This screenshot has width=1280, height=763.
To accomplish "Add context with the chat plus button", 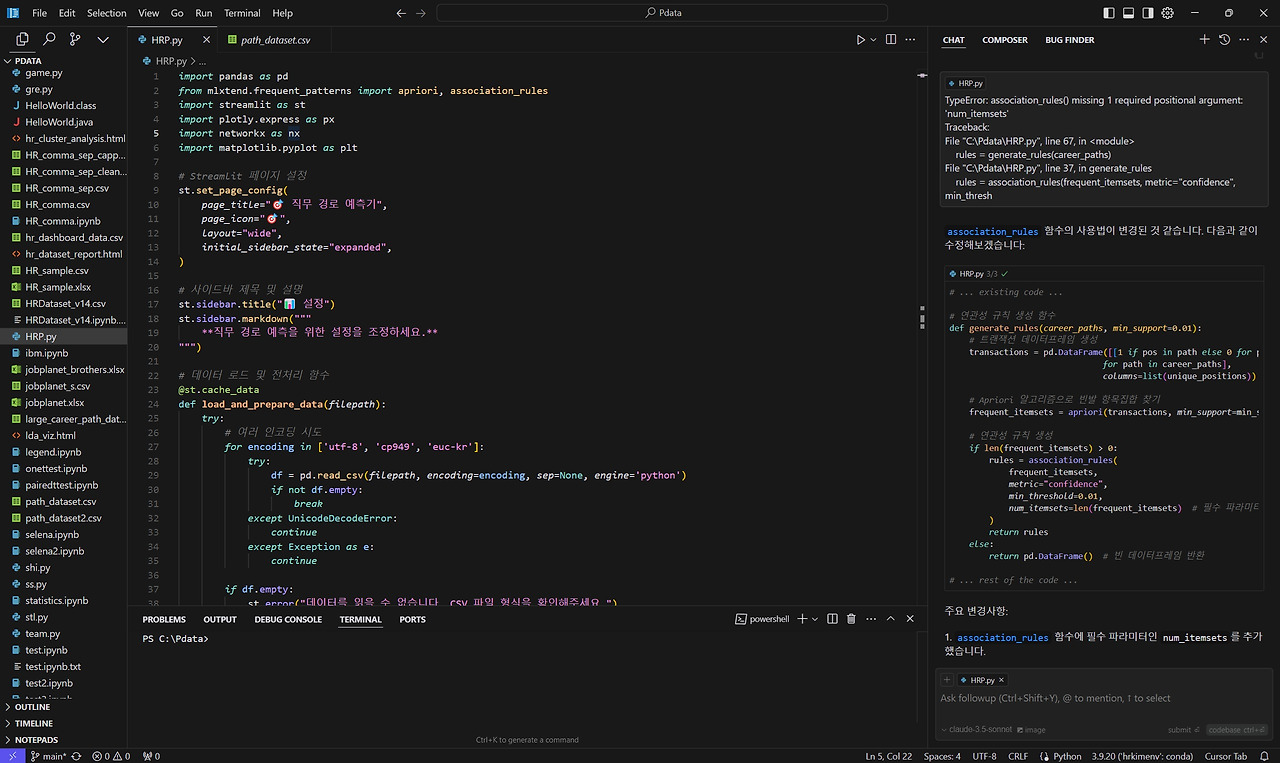I will click(947, 680).
